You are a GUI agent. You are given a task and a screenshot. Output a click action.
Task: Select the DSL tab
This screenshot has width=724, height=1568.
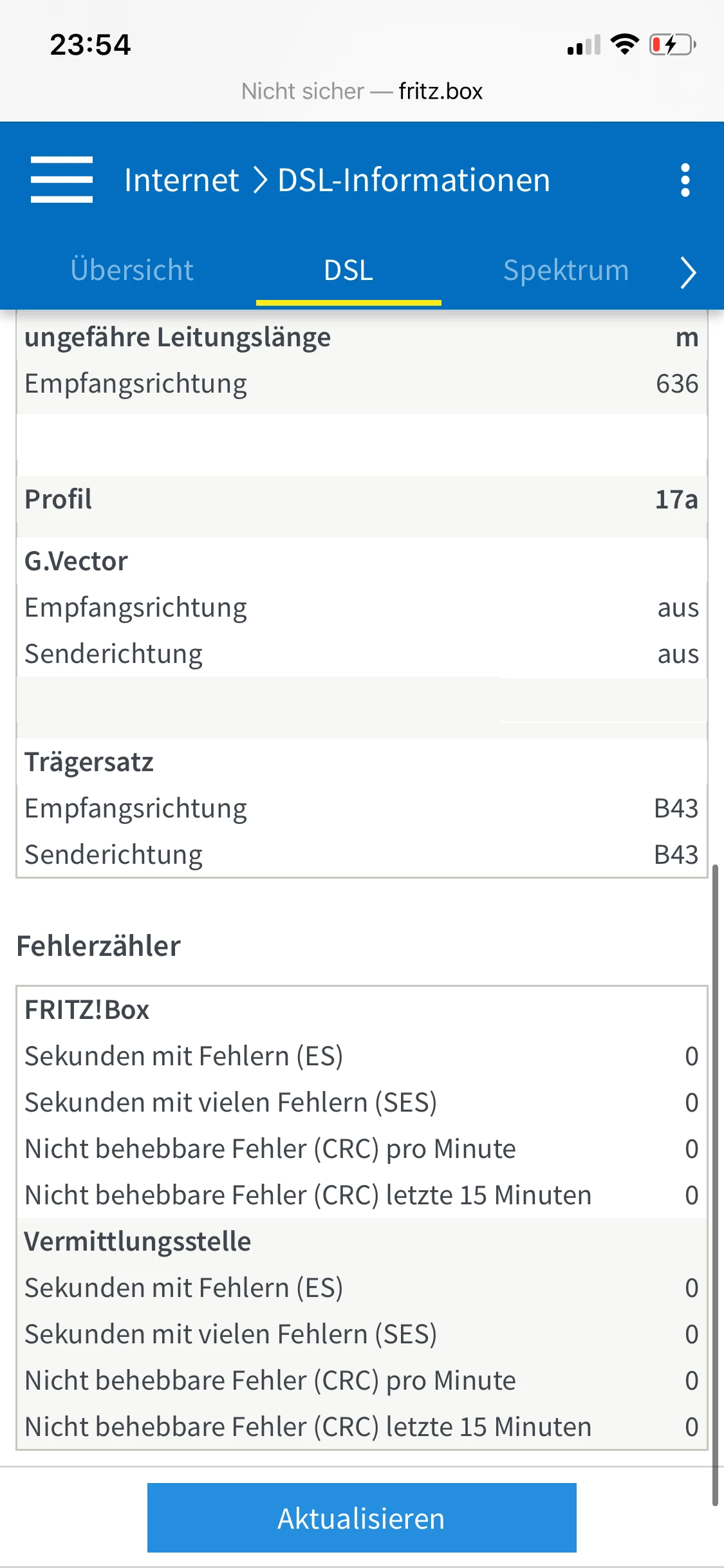[348, 270]
